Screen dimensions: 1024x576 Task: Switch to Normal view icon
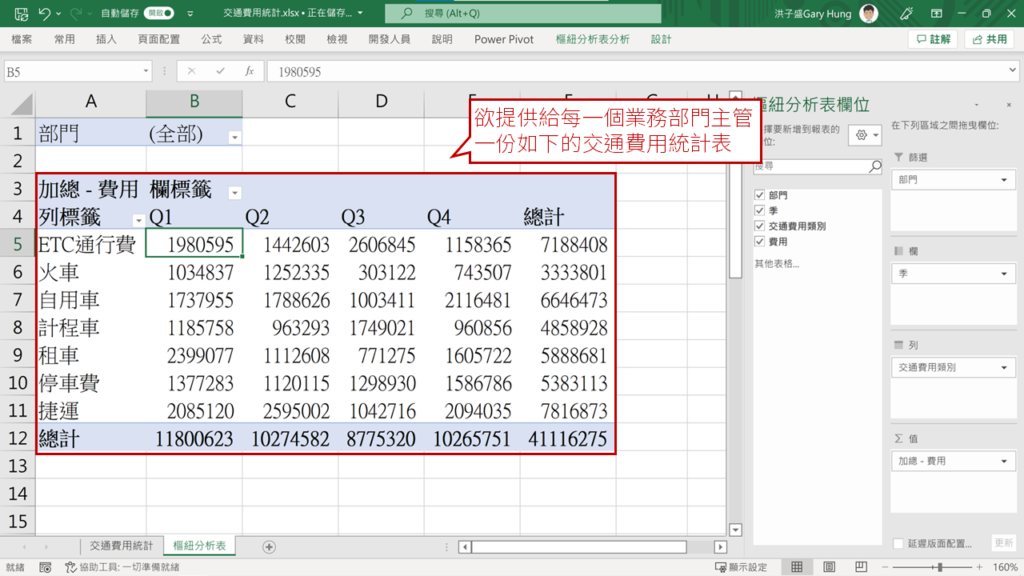click(x=797, y=567)
